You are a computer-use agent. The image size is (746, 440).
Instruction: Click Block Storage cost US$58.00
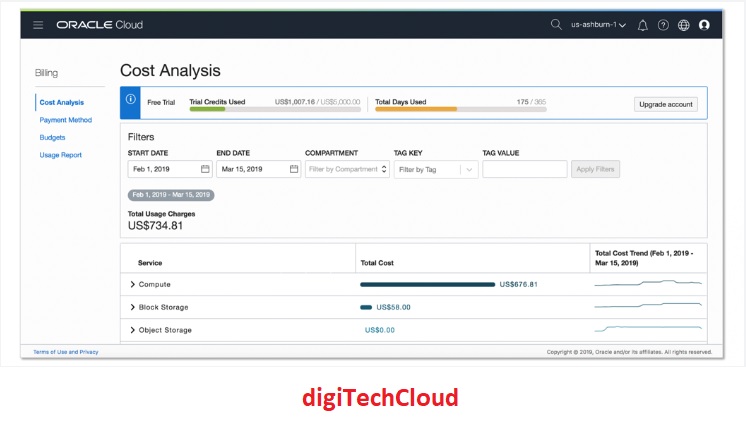pyautogui.click(x=393, y=307)
